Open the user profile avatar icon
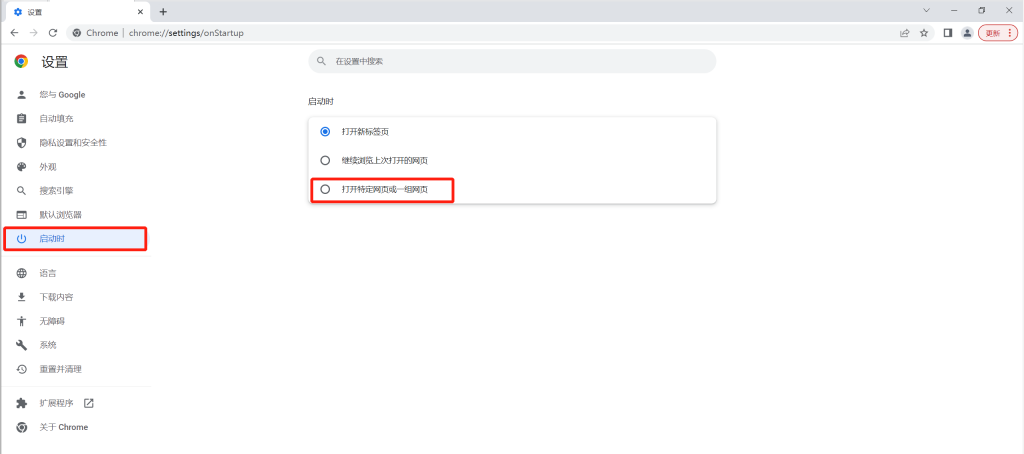 (x=967, y=33)
